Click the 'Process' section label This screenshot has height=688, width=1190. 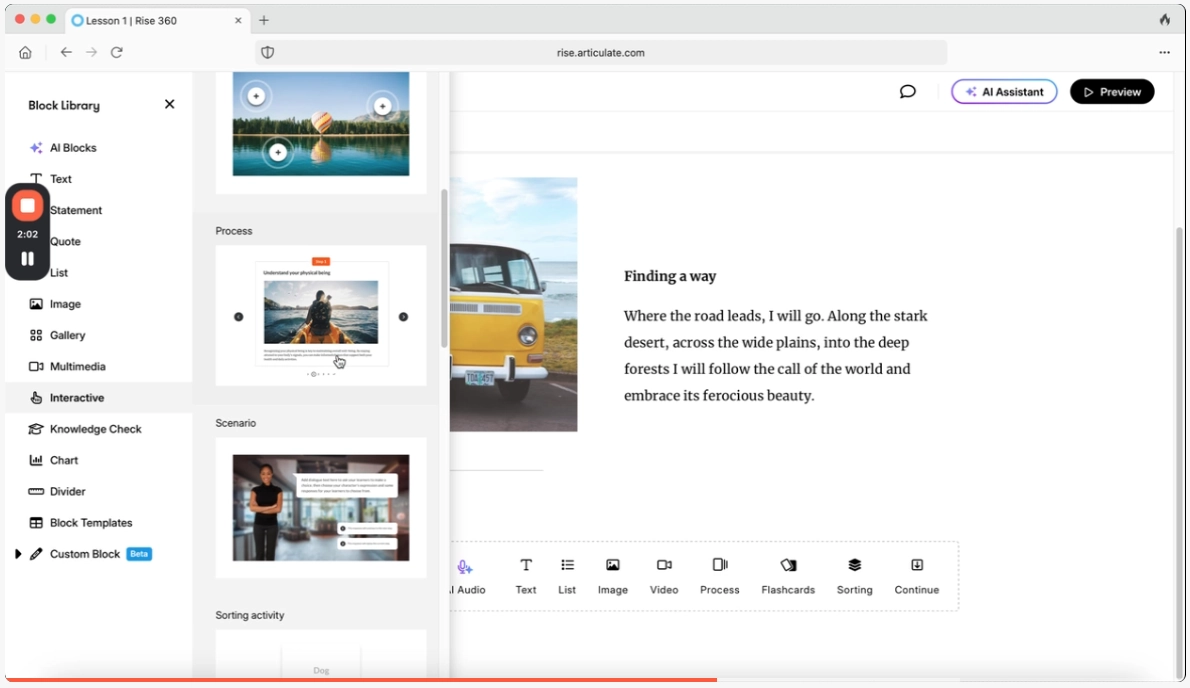coord(234,231)
